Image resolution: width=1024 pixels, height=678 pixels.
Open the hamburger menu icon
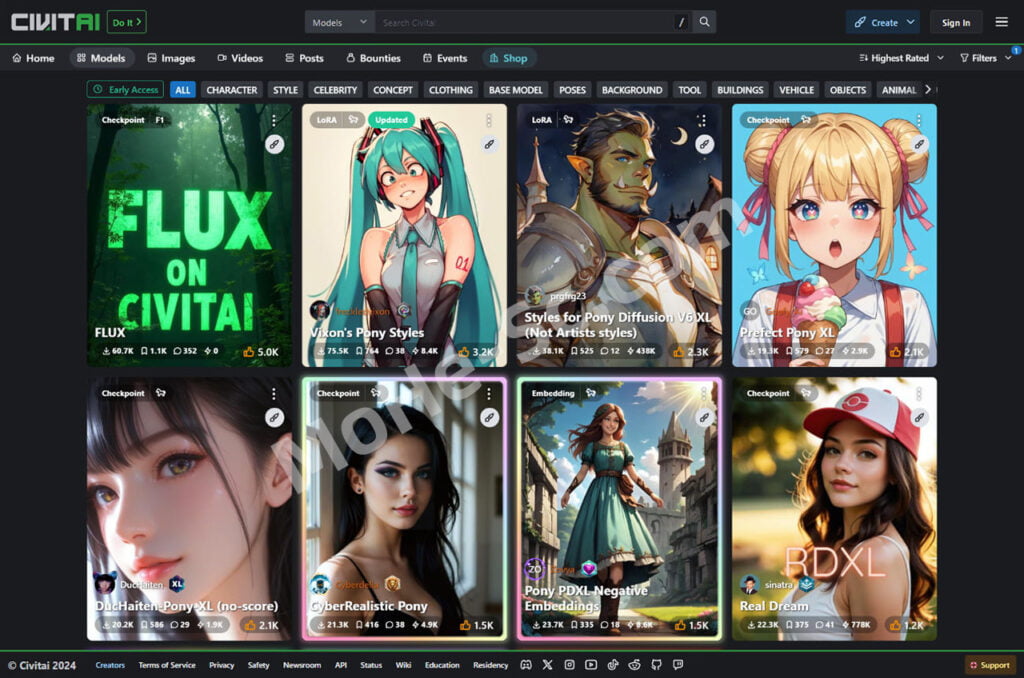click(x=1001, y=22)
